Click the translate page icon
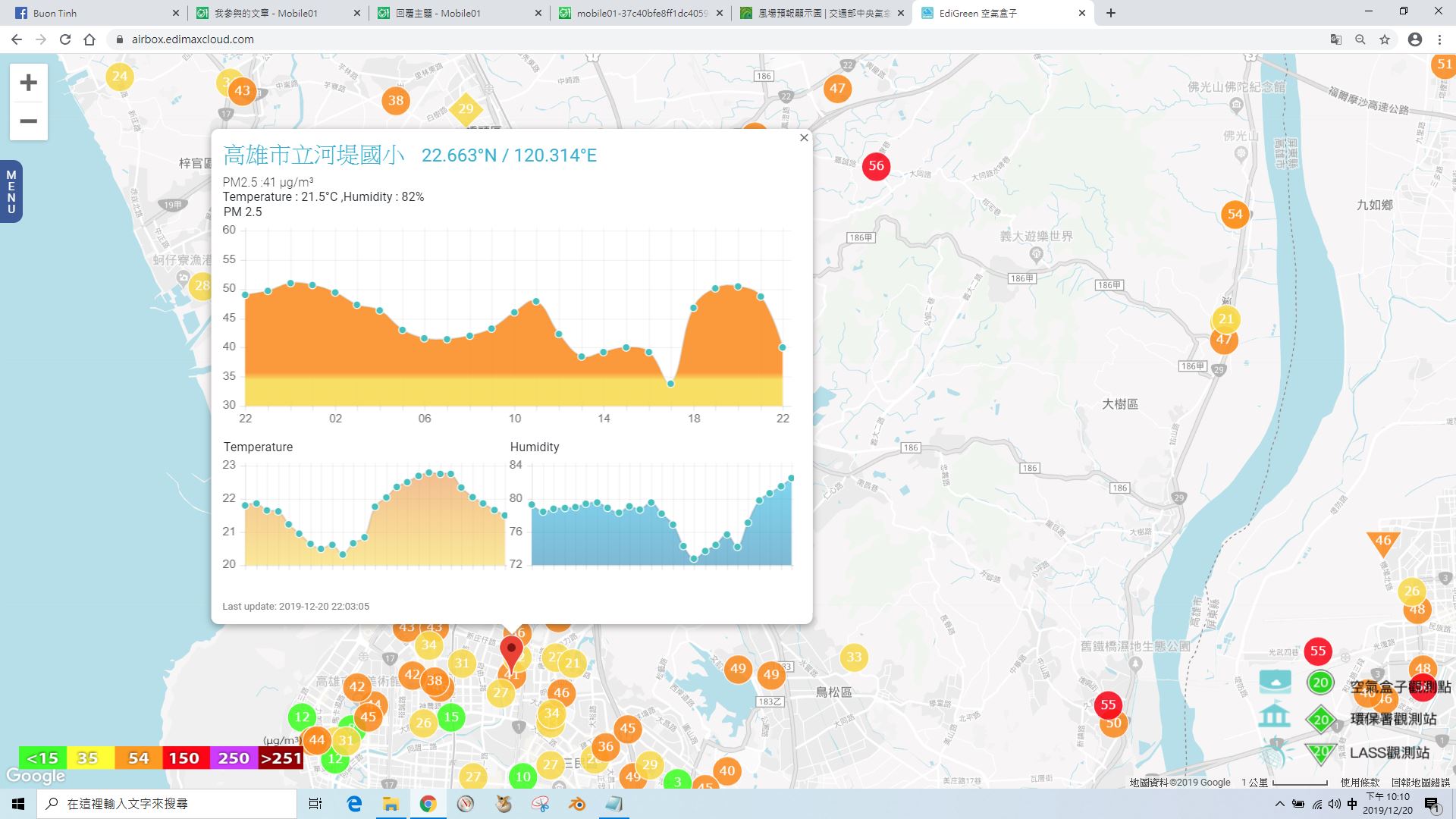This screenshot has height=819, width=1456. tap(1336, 39)
